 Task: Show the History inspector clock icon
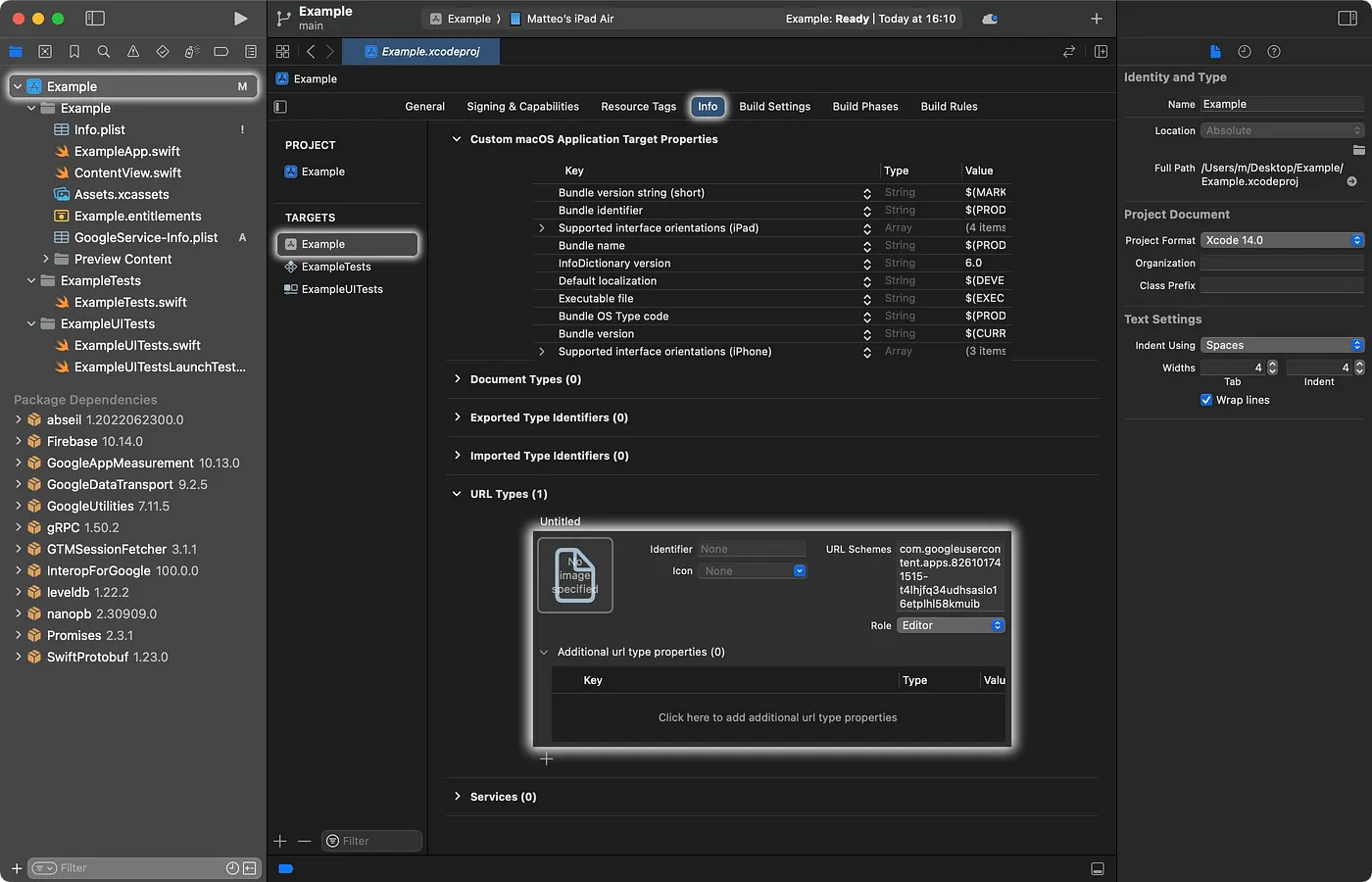1245,51
